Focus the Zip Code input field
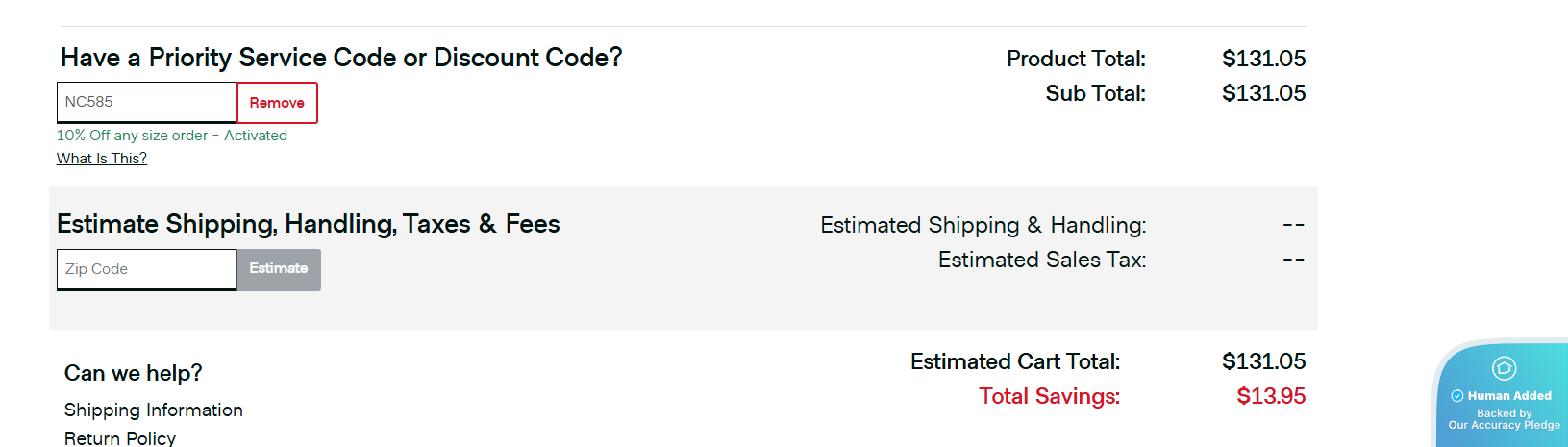Screen dimensions: 1568x447 [146, 269]
